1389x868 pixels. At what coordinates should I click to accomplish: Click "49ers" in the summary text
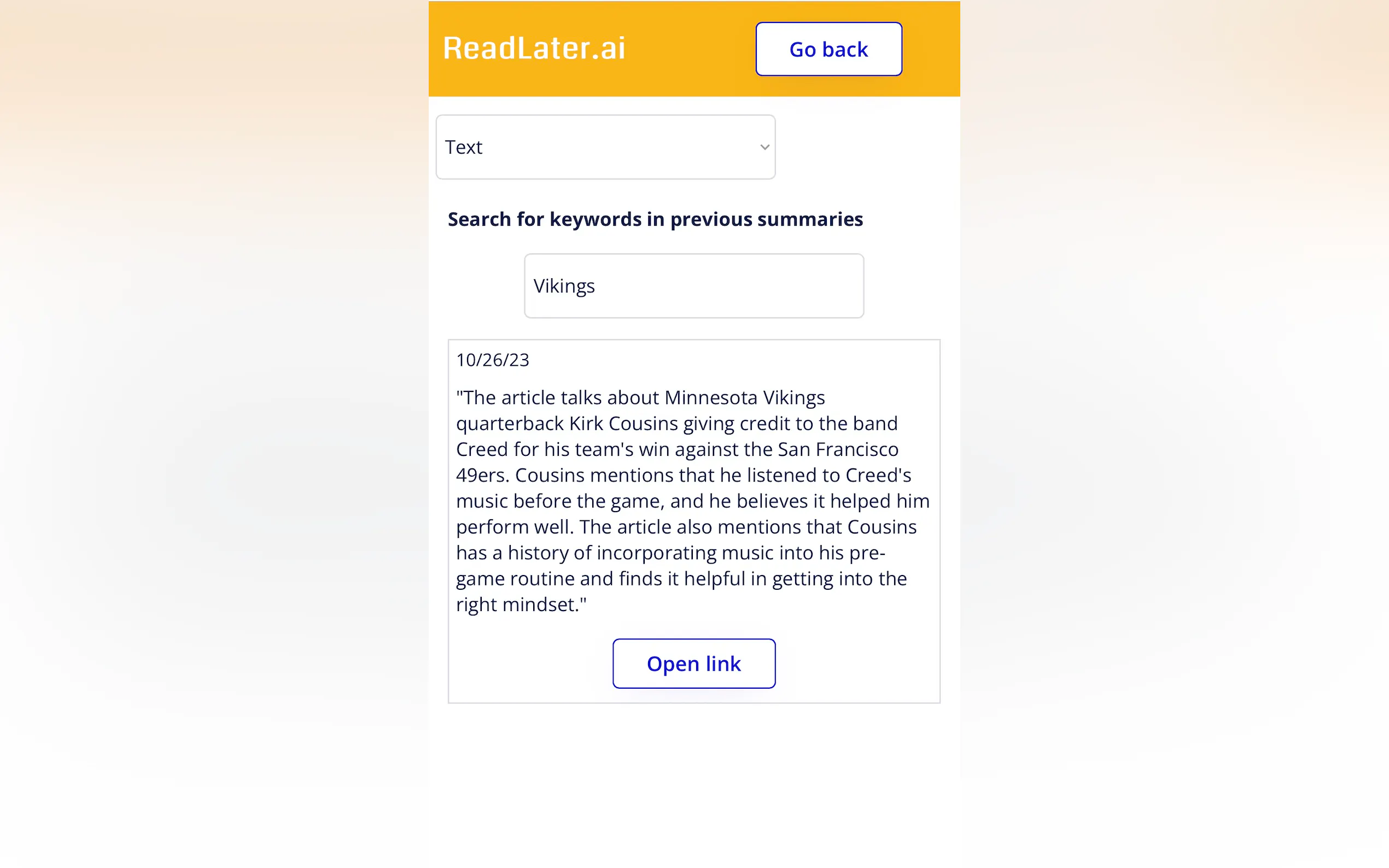[x=481, y=475]
